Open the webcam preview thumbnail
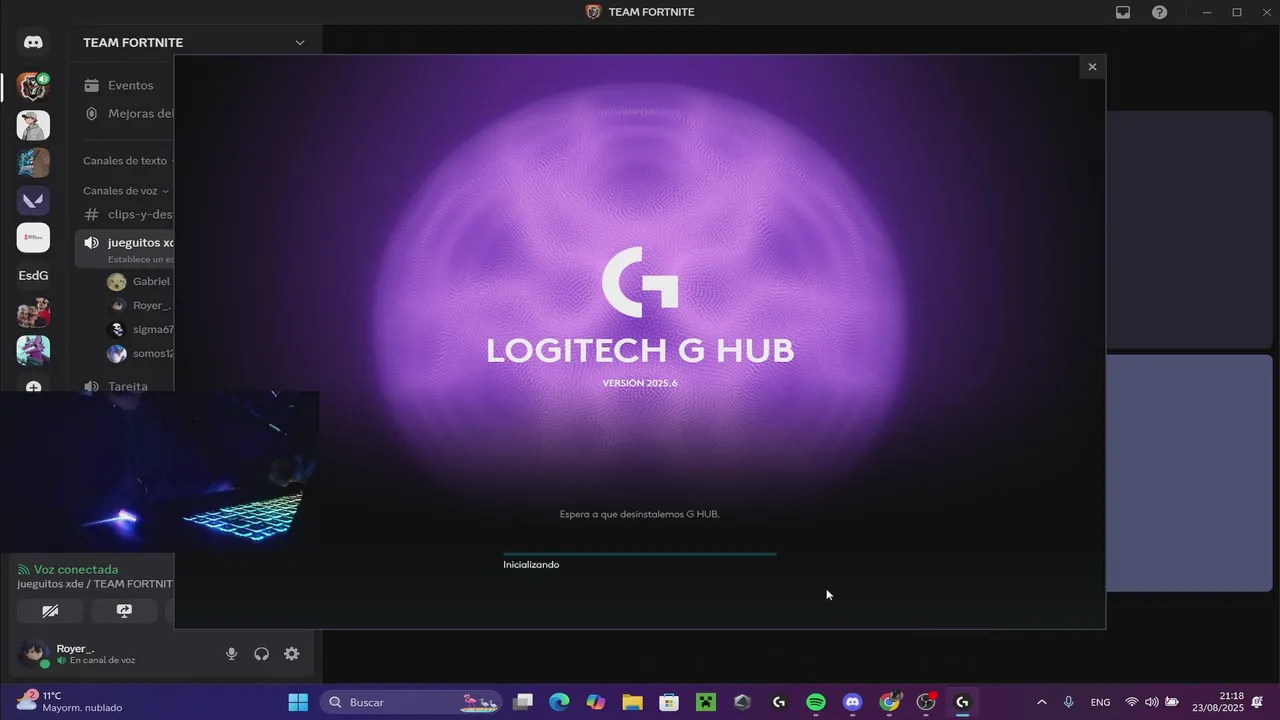This screenshot has height=720, width=1280. point(160,472)
